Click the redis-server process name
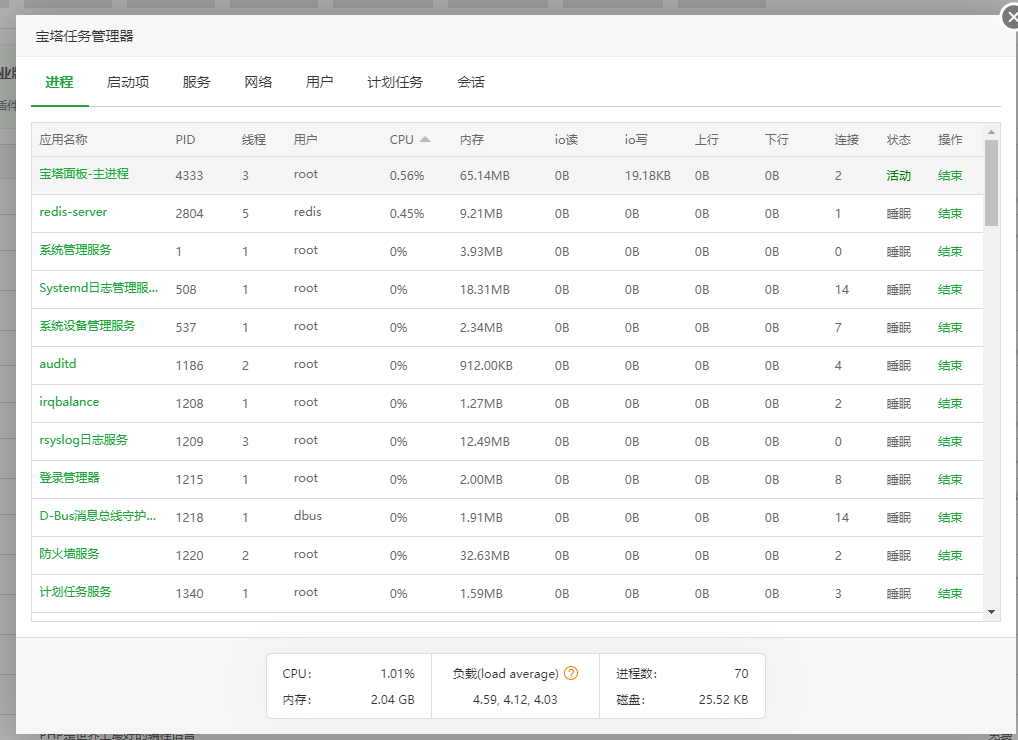1018x740 pixels. tap(73, 212)
